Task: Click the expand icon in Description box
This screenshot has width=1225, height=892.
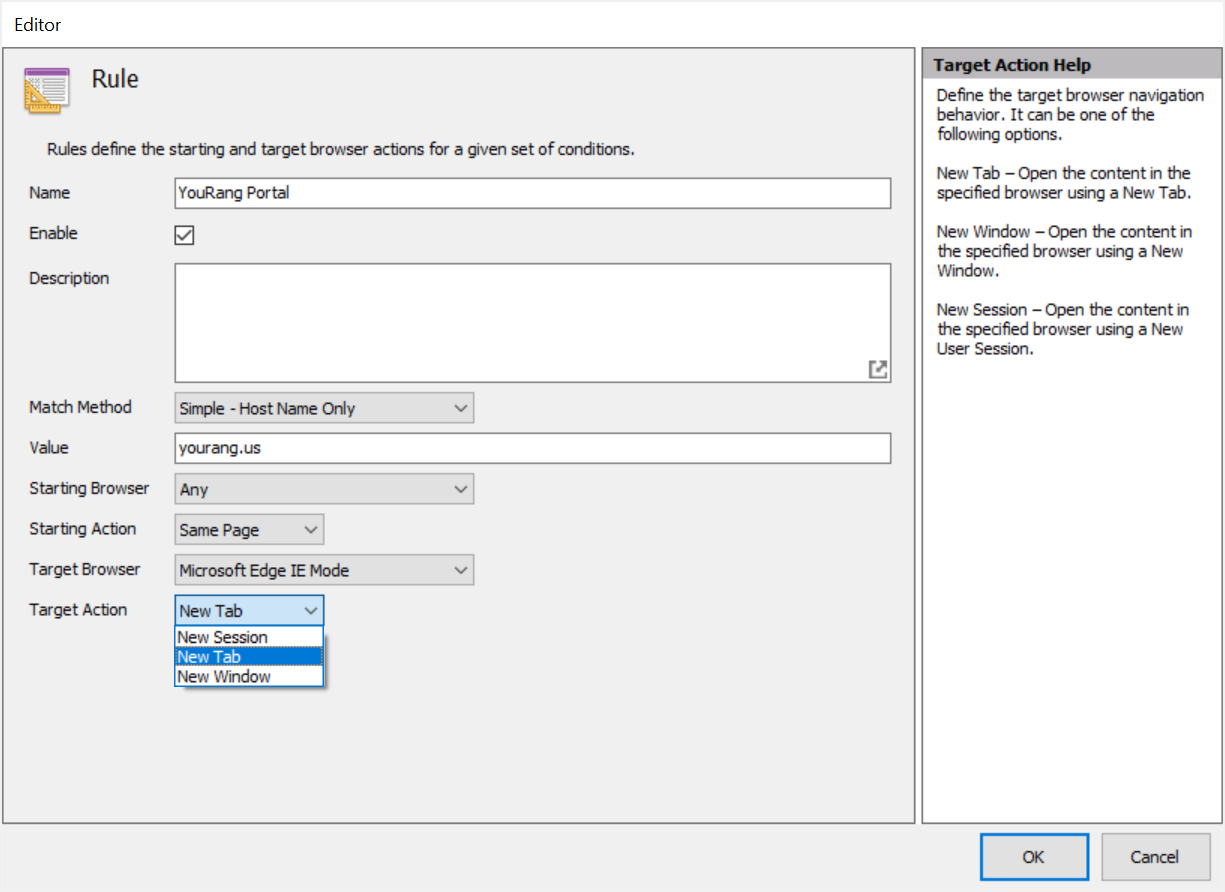Action: 877,369
